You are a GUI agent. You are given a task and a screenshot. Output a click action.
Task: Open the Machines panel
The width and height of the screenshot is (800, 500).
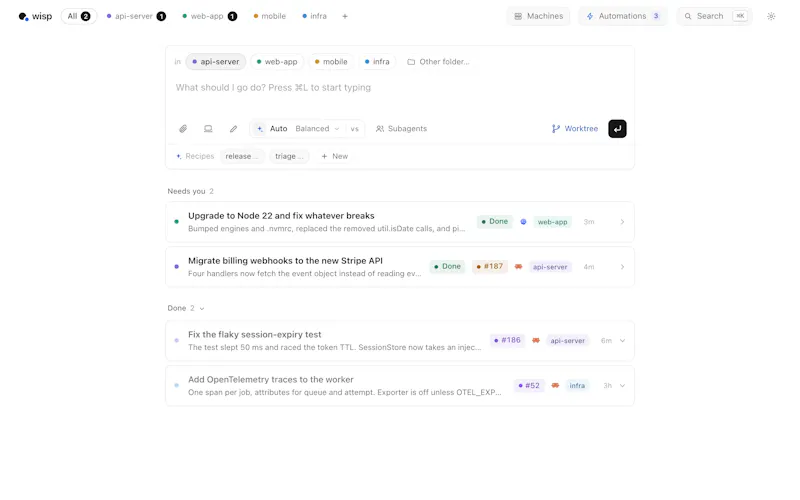pos(539,16)
